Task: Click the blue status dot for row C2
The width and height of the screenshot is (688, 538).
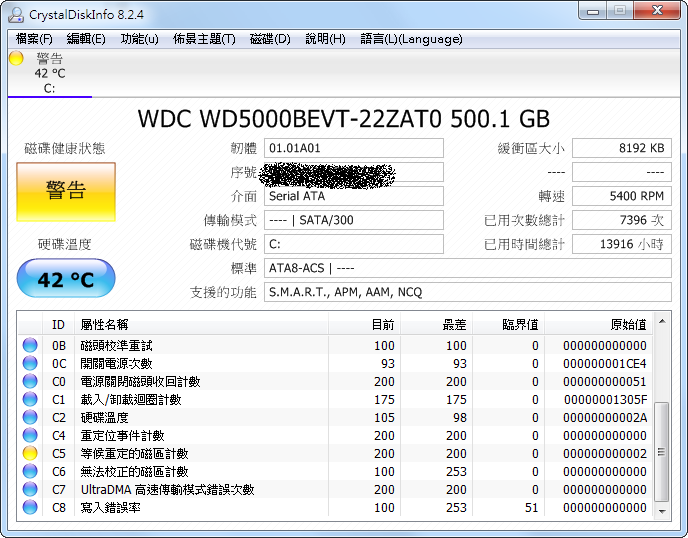Action: pyautogui.click(x=30, y=417)
